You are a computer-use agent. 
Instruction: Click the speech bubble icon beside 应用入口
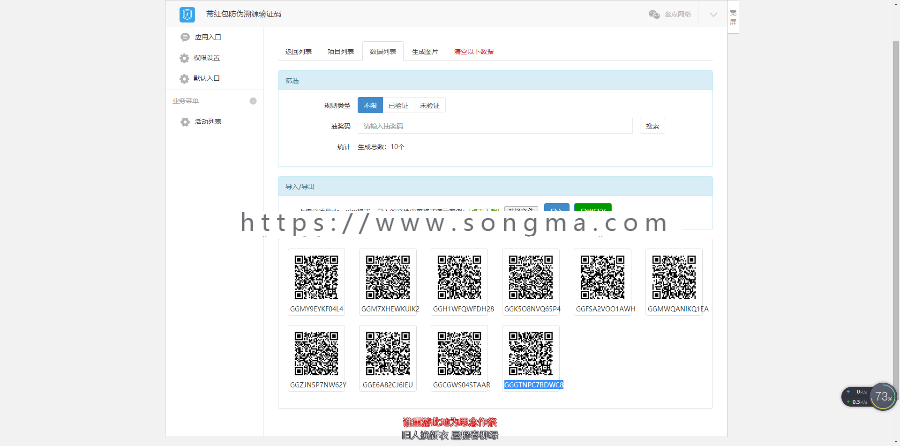185,37
